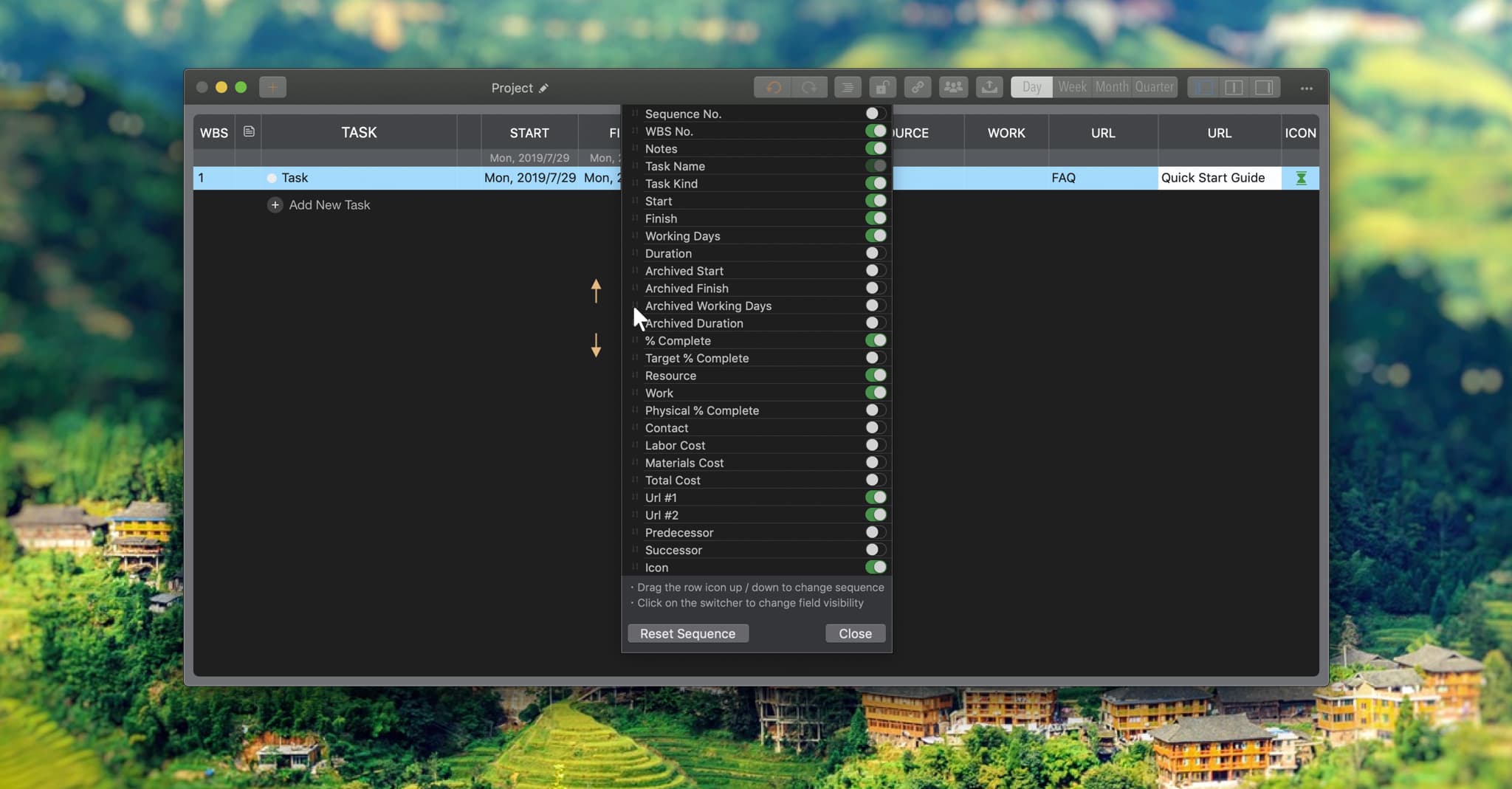
Task: Switch timeline scale to Week
Action: (x=1072, y=87)
